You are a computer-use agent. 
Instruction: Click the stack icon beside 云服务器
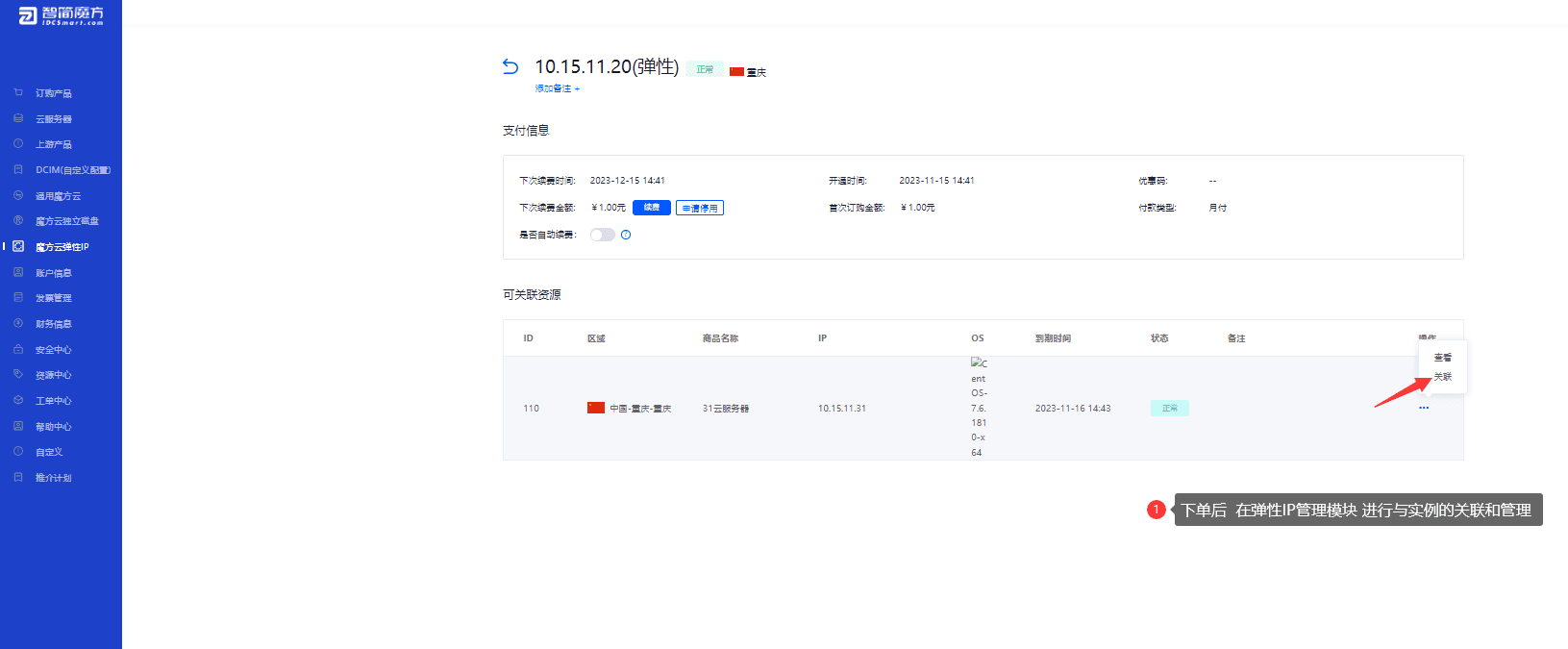(18, 118)
